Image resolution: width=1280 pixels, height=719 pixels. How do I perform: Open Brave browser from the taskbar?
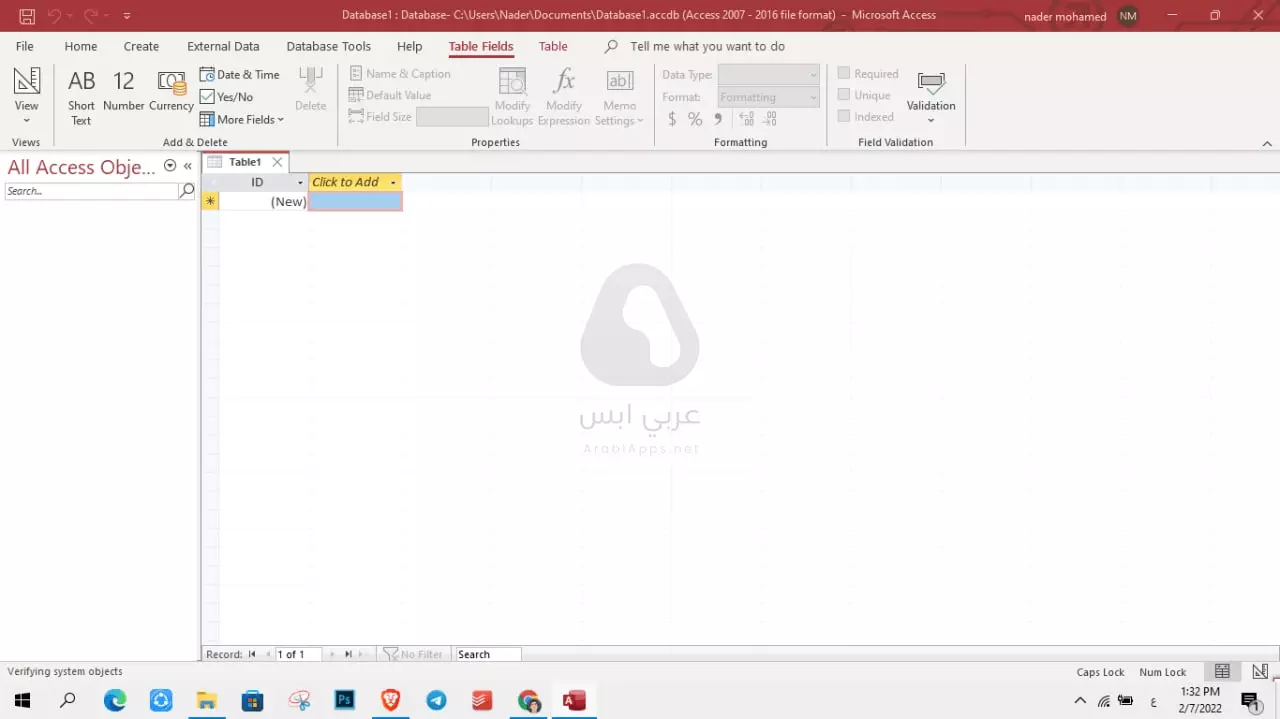(390, 700)
